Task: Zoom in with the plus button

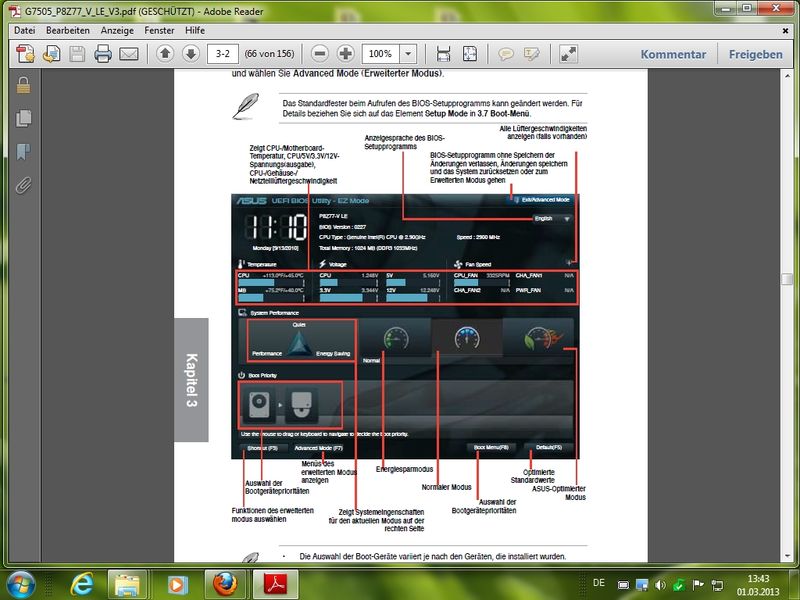Action: pos(346,54)
